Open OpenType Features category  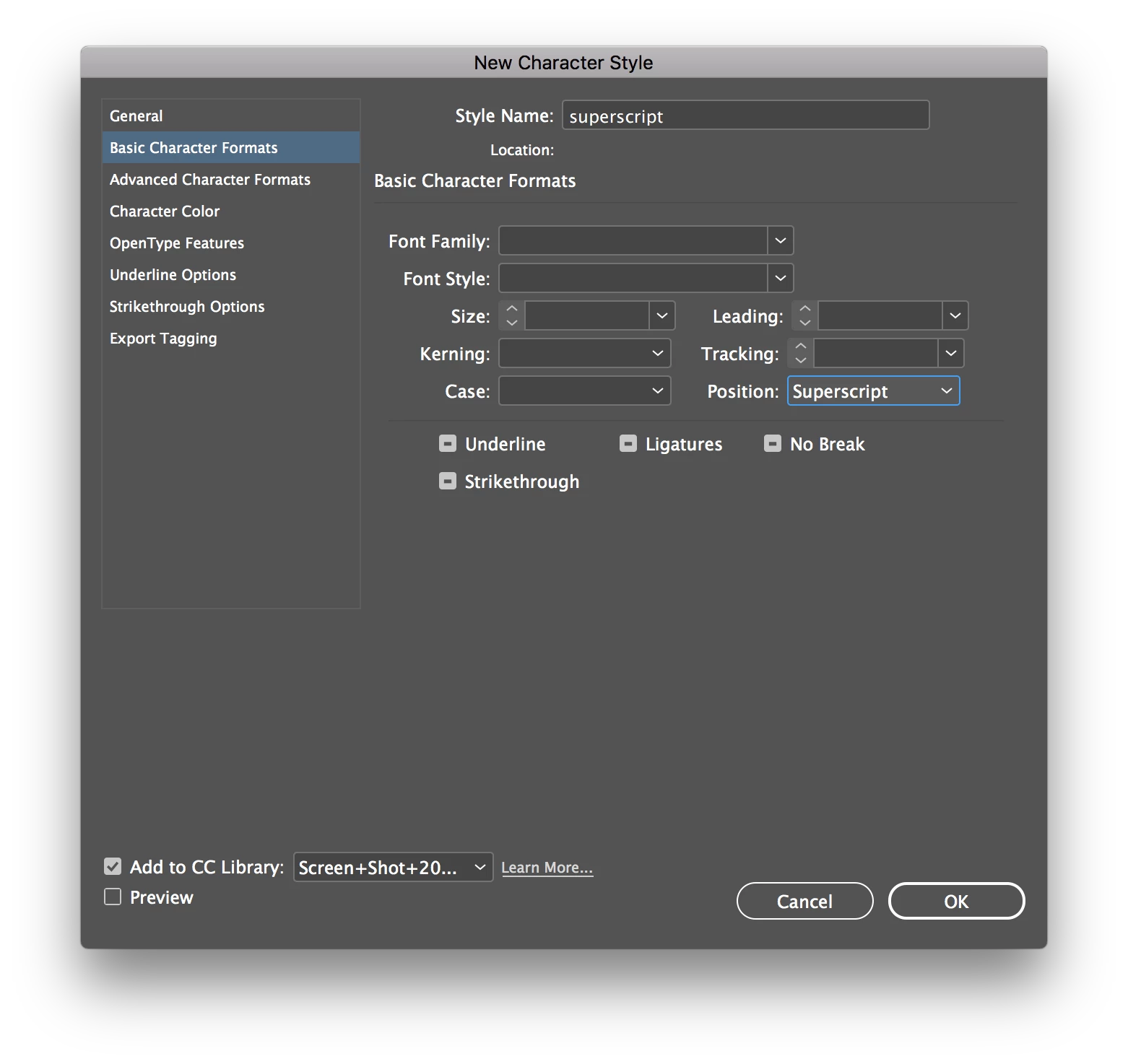[x=231, y=243]
